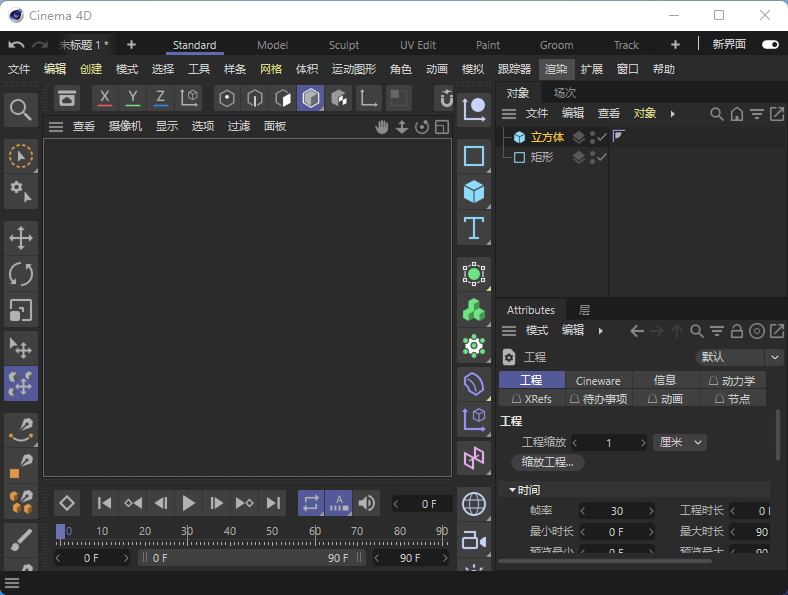Toggle the enable checkmark for 立方体 object
788x595 pixels.
coord(602,137)
